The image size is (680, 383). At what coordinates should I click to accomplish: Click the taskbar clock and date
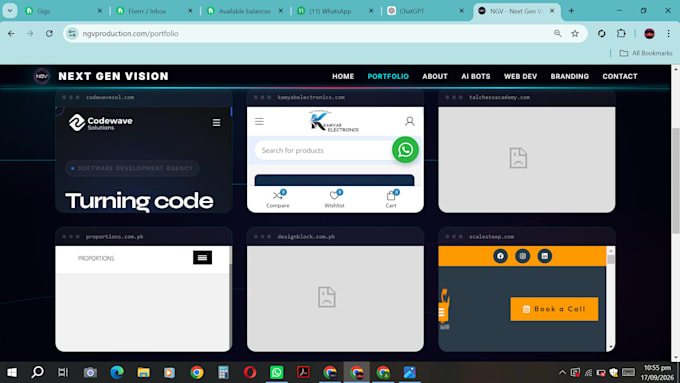tap(657, 373)
